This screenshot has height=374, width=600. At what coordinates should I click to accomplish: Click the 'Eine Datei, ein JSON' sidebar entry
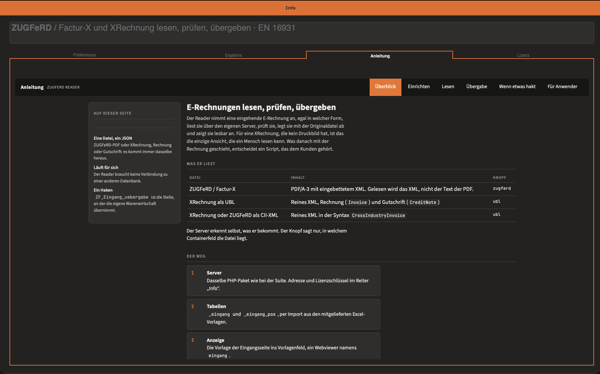tap(113, 138)
